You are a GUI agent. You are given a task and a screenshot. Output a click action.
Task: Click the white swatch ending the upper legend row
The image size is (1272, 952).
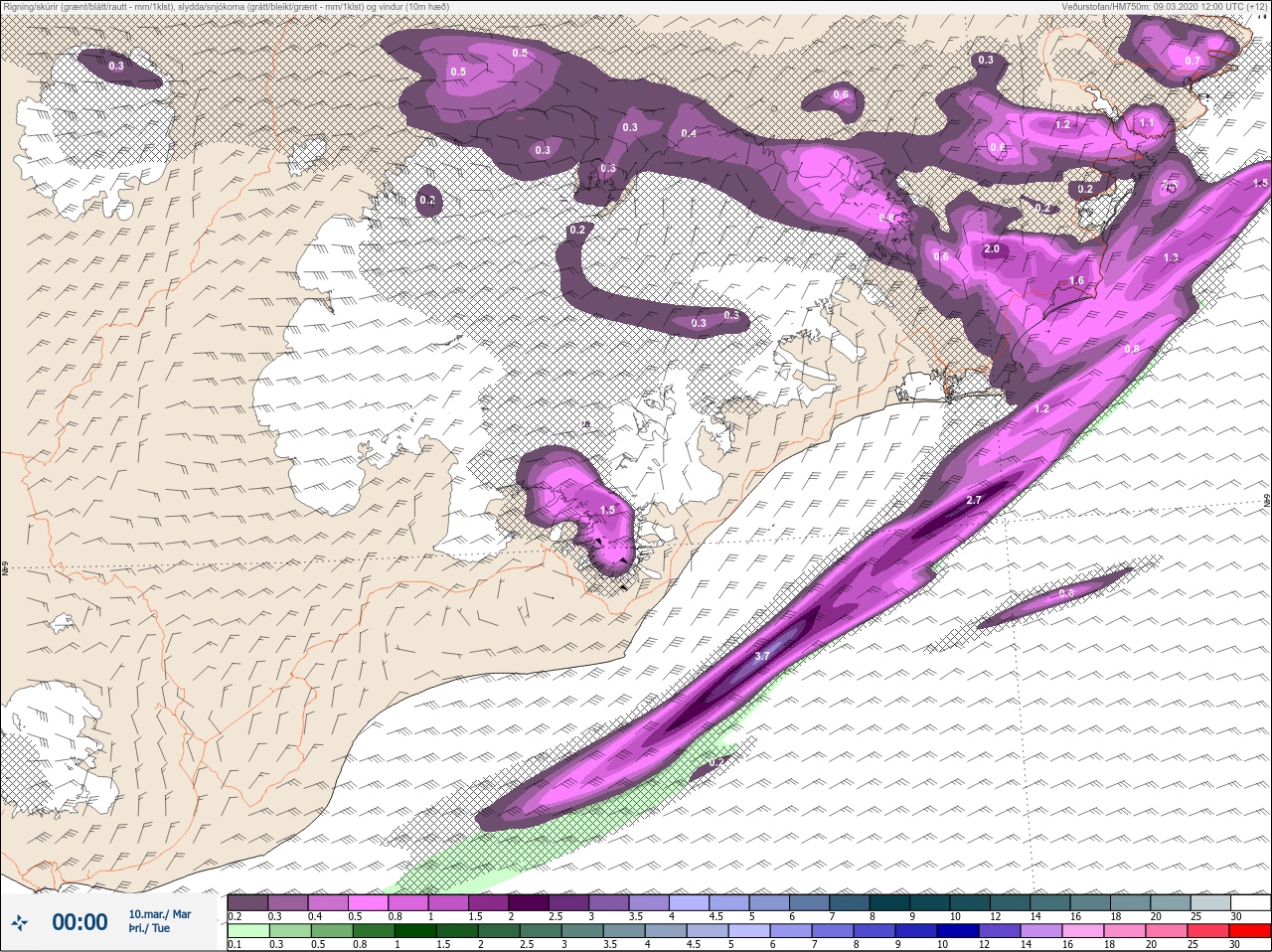(x=1250, y=903)
